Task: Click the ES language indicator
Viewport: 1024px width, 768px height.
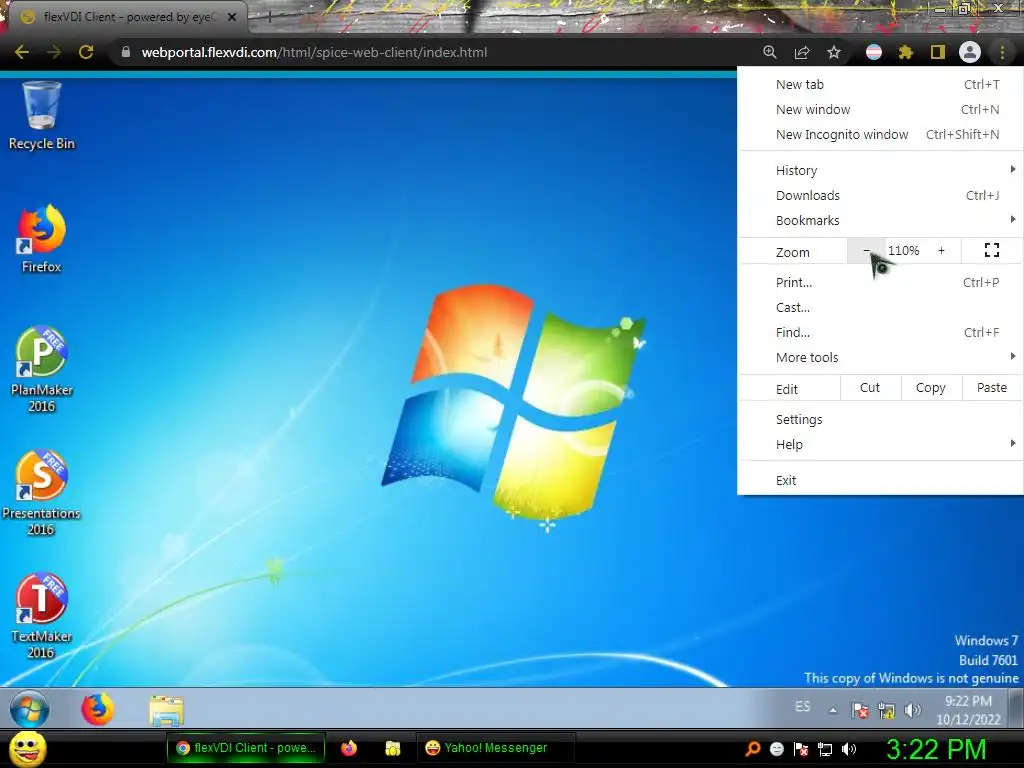Action: [x=803, y=707]
